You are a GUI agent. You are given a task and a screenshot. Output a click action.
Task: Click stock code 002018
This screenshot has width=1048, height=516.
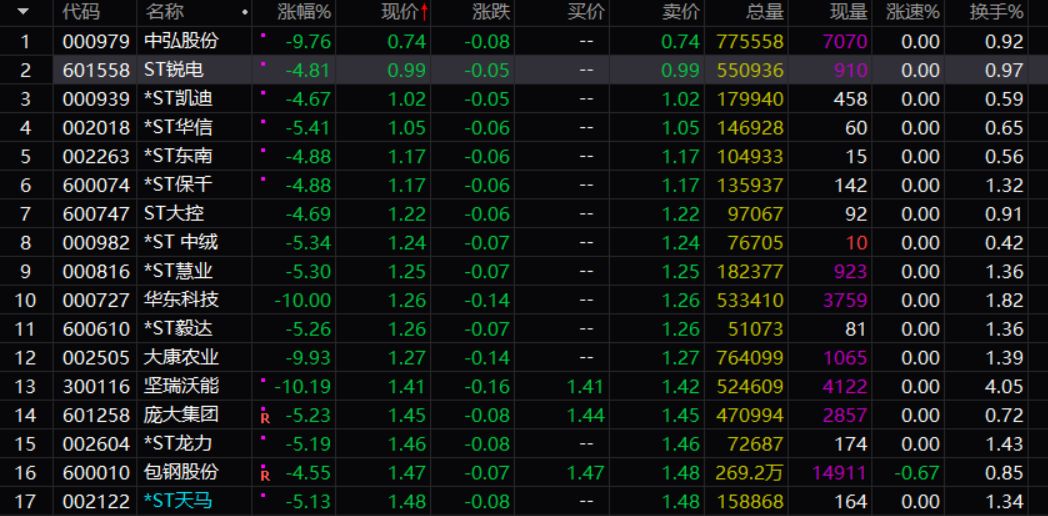click(x=96, y=128)
